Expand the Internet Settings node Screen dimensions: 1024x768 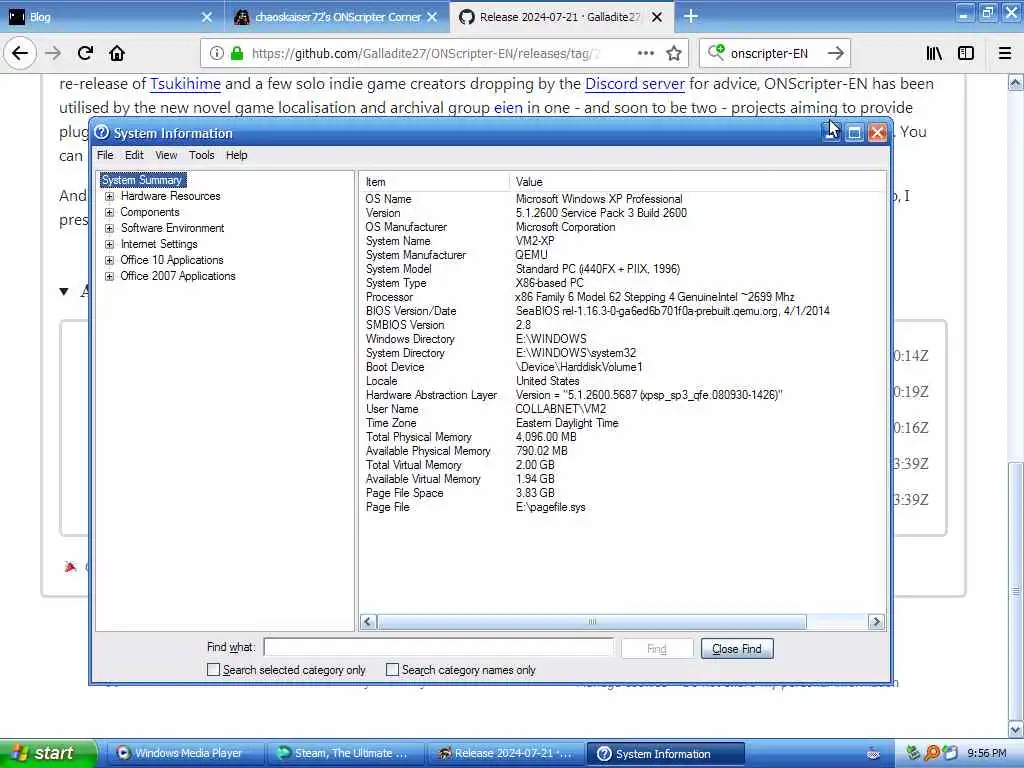pyautogui.click(x=110, y=244)
